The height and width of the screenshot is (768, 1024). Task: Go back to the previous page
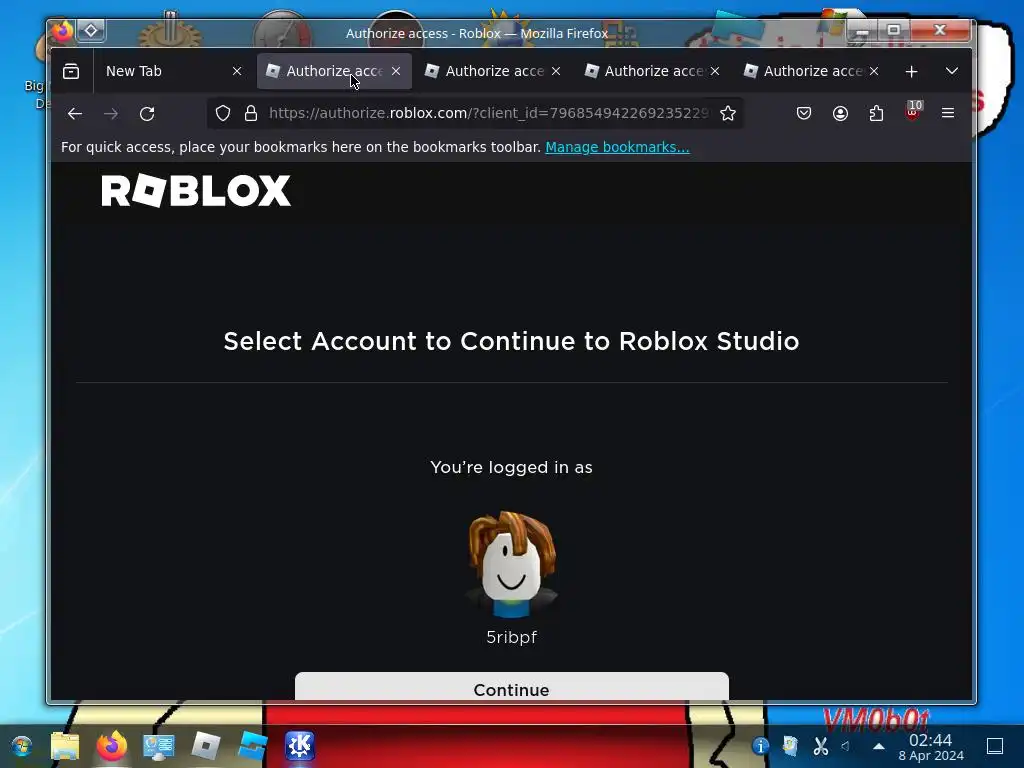tap(75, 114)
